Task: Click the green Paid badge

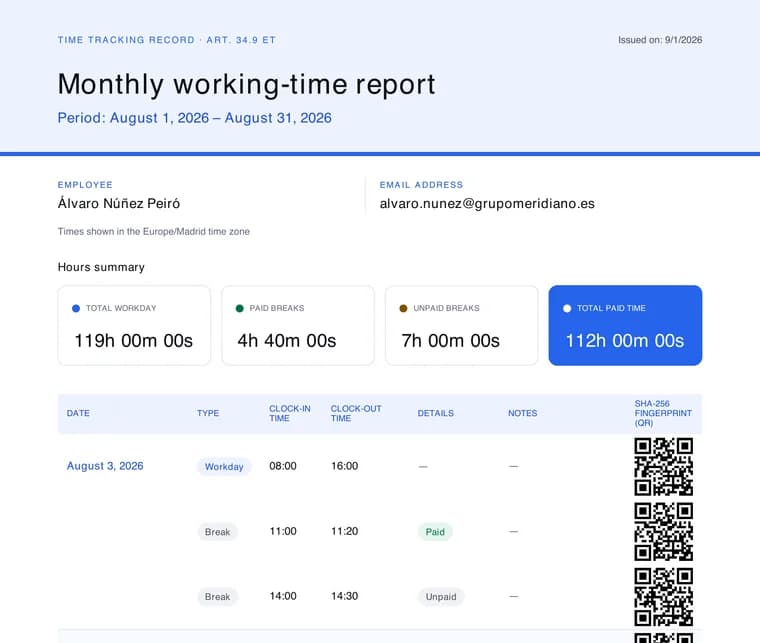Action: pyautogui.click(x=435, y=532)
